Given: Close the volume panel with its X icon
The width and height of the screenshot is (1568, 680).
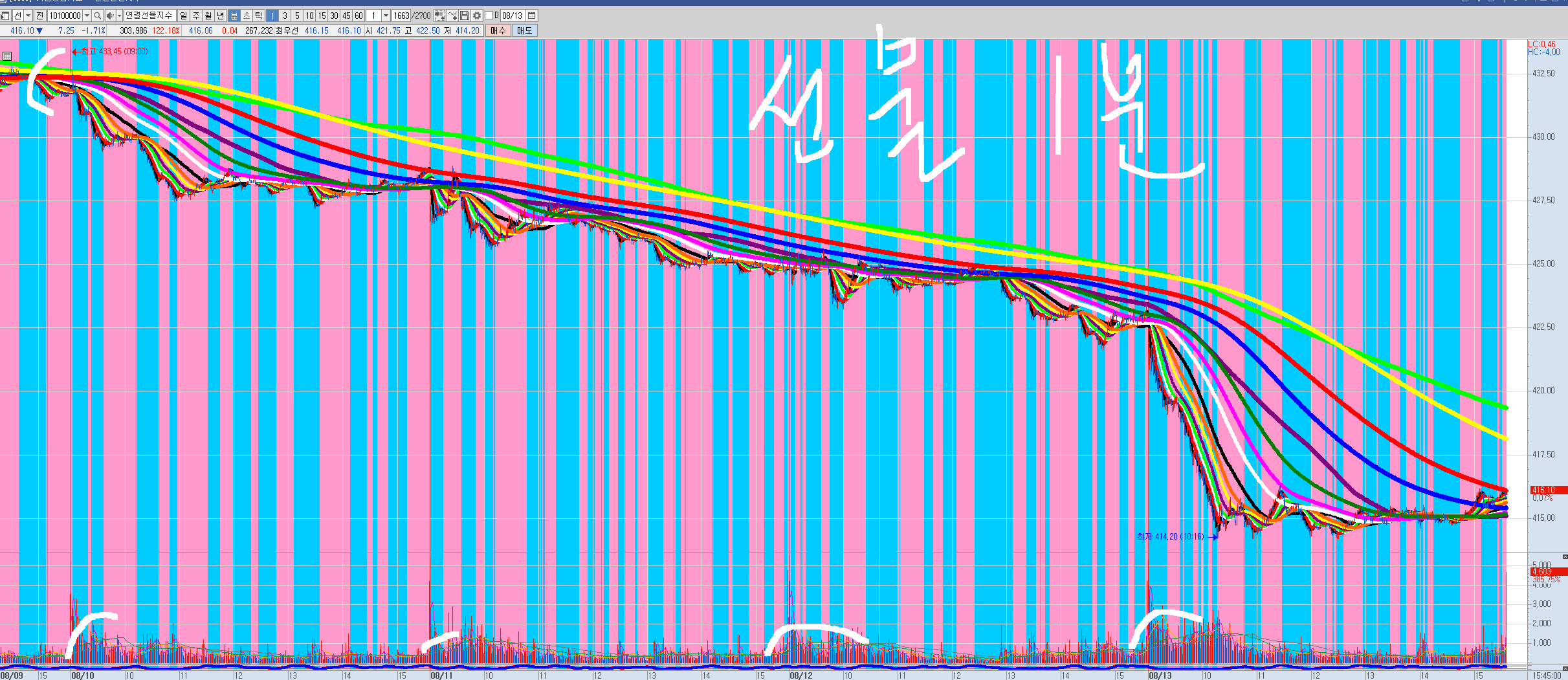Looking at the screenshot, I should point(1565,557).
